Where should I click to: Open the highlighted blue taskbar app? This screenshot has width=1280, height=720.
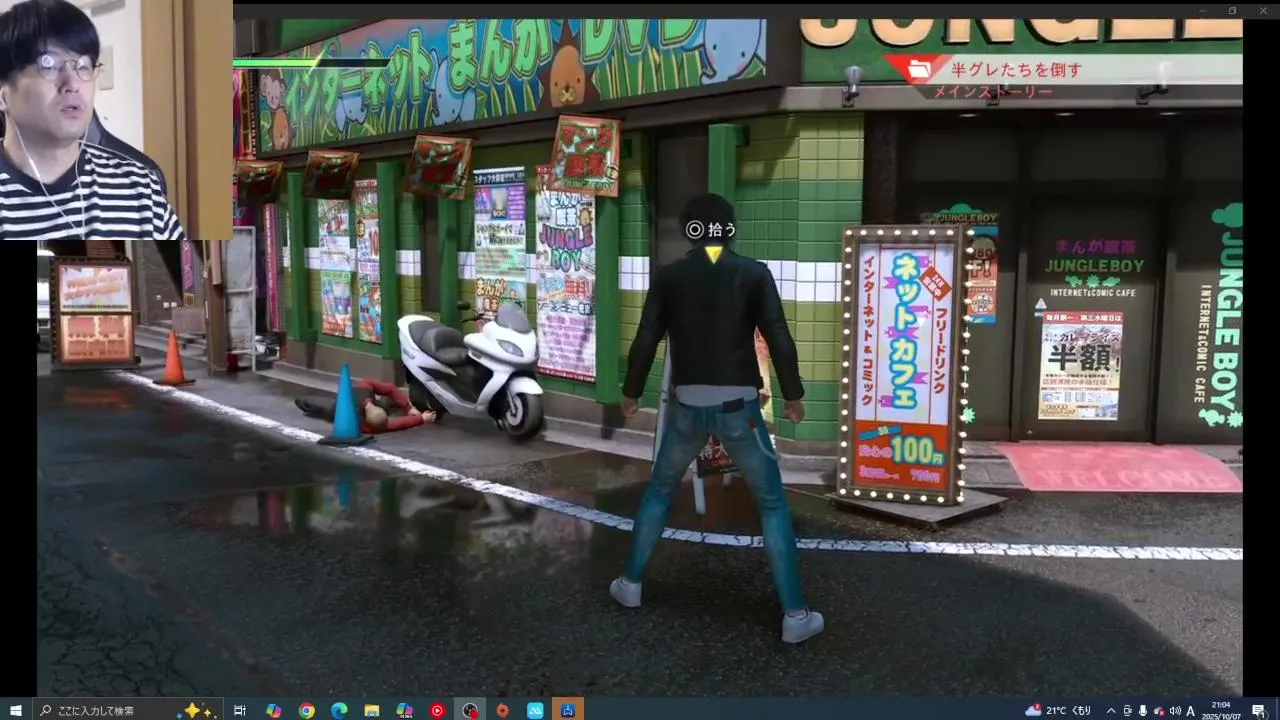click(567, 710)
